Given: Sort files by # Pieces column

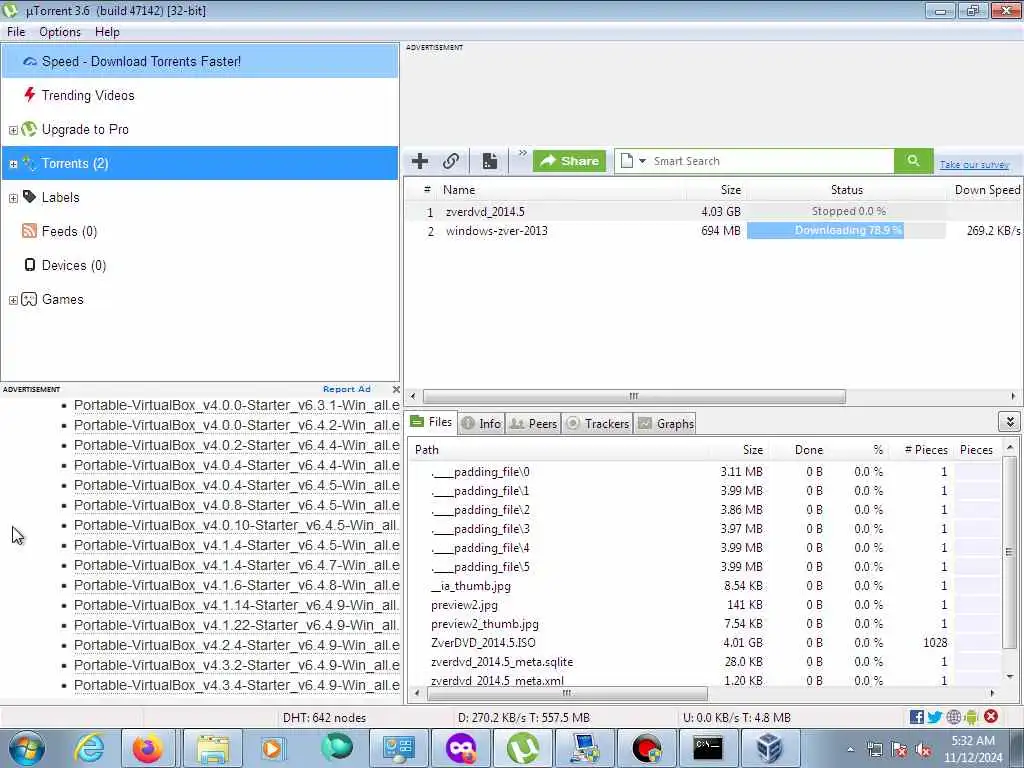Looking at the screenshot, I should tap(925, 450).
